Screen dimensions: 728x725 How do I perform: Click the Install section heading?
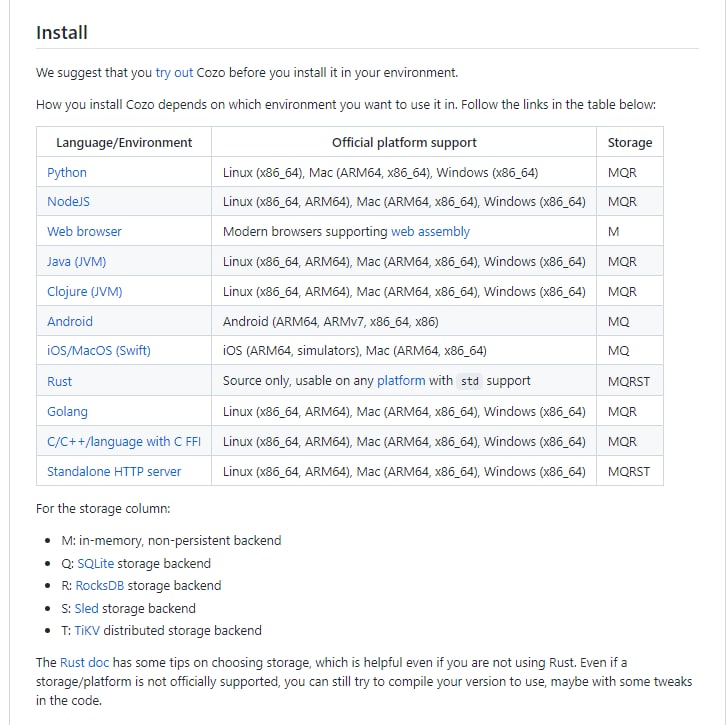click(x=62, y=32)
